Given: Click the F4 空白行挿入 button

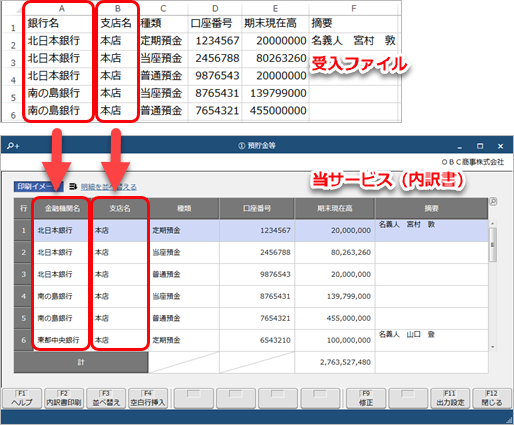Looking at the screenshot, I should (x=148, y=398).
